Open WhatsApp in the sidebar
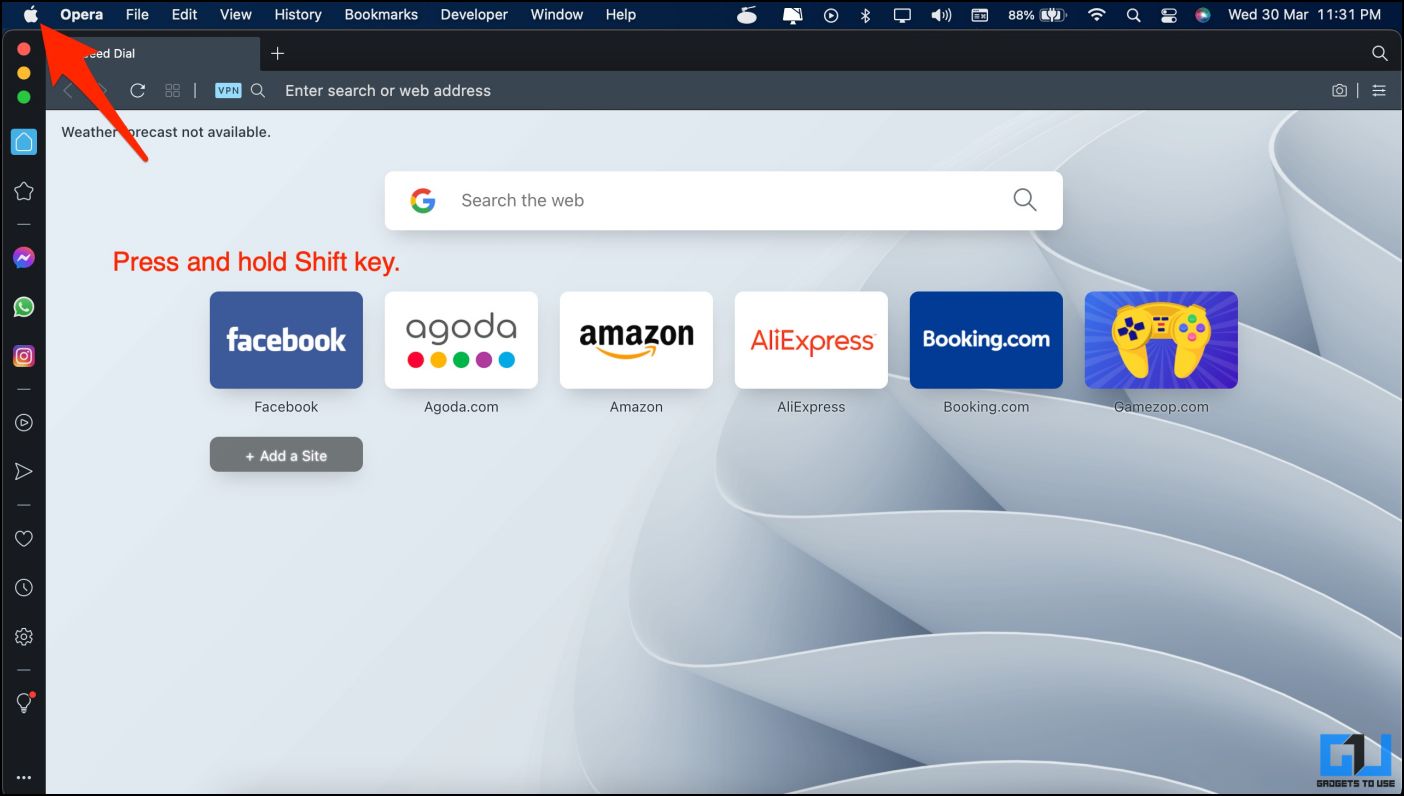 24,307
